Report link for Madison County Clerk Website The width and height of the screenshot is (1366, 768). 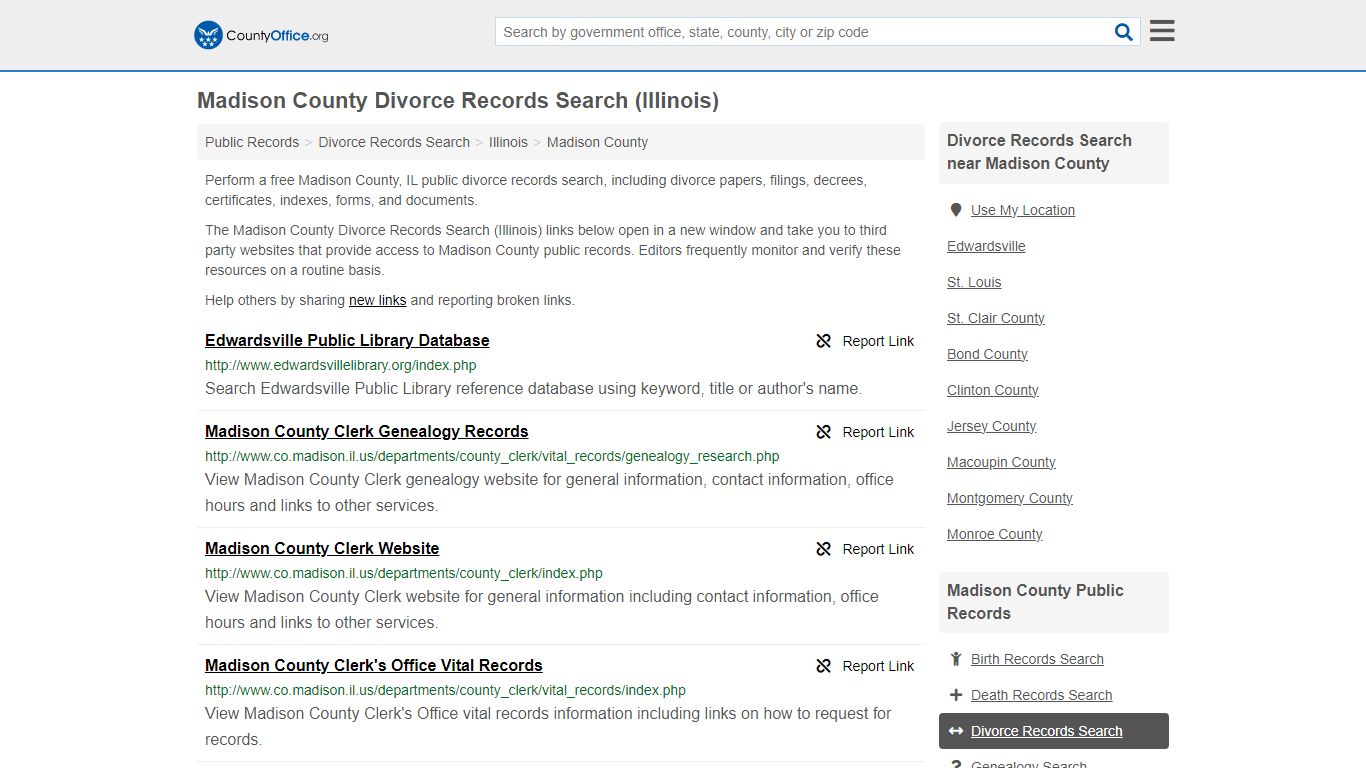click(865, 549)
